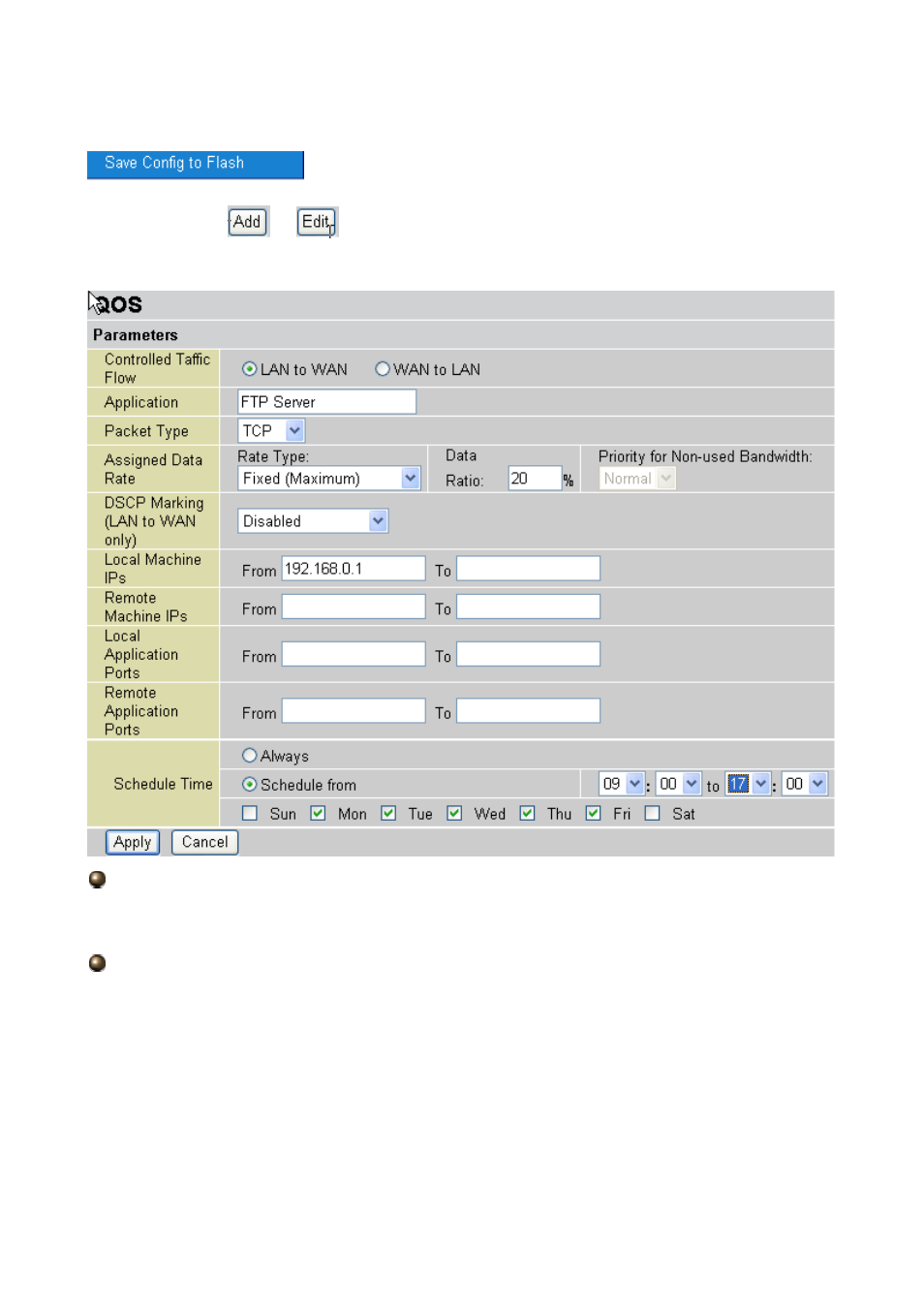
Task: Open the DSCP Marking Disabled dropdown
Action: pyautogui.click(x=313, y=521)
